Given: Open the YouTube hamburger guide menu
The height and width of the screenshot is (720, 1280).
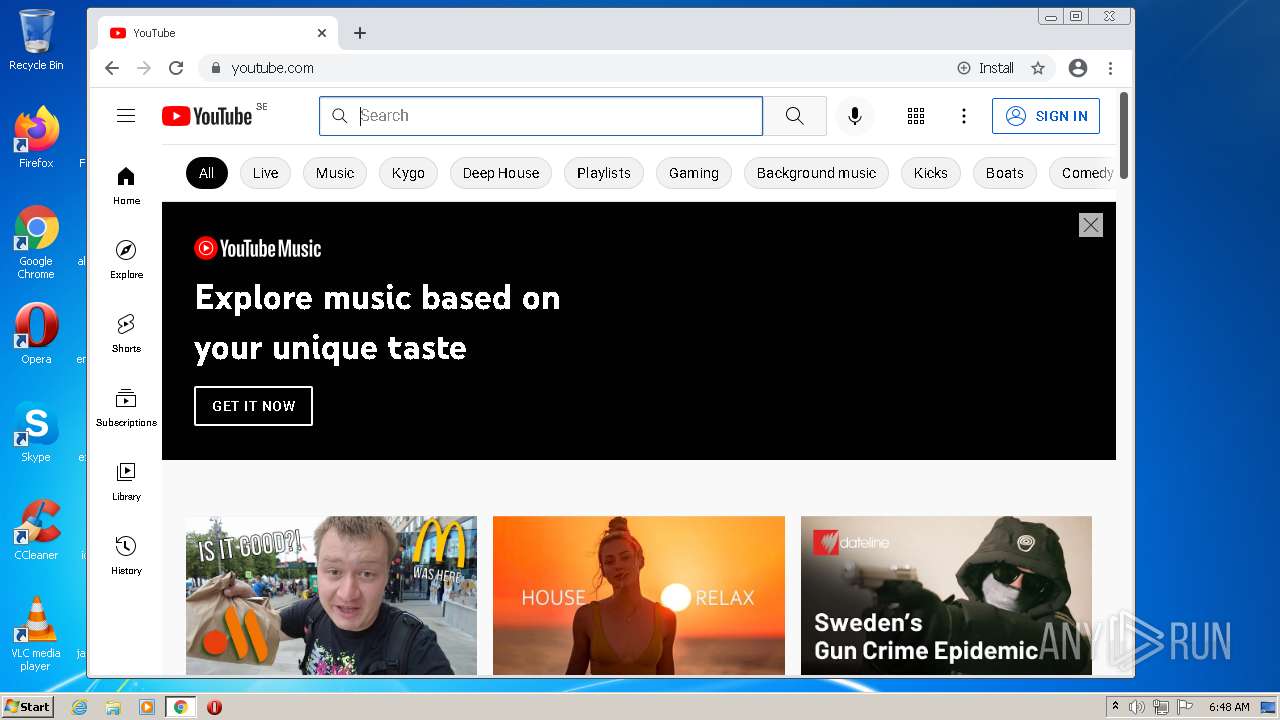Looking at the screenshot, I should [126, 116].
